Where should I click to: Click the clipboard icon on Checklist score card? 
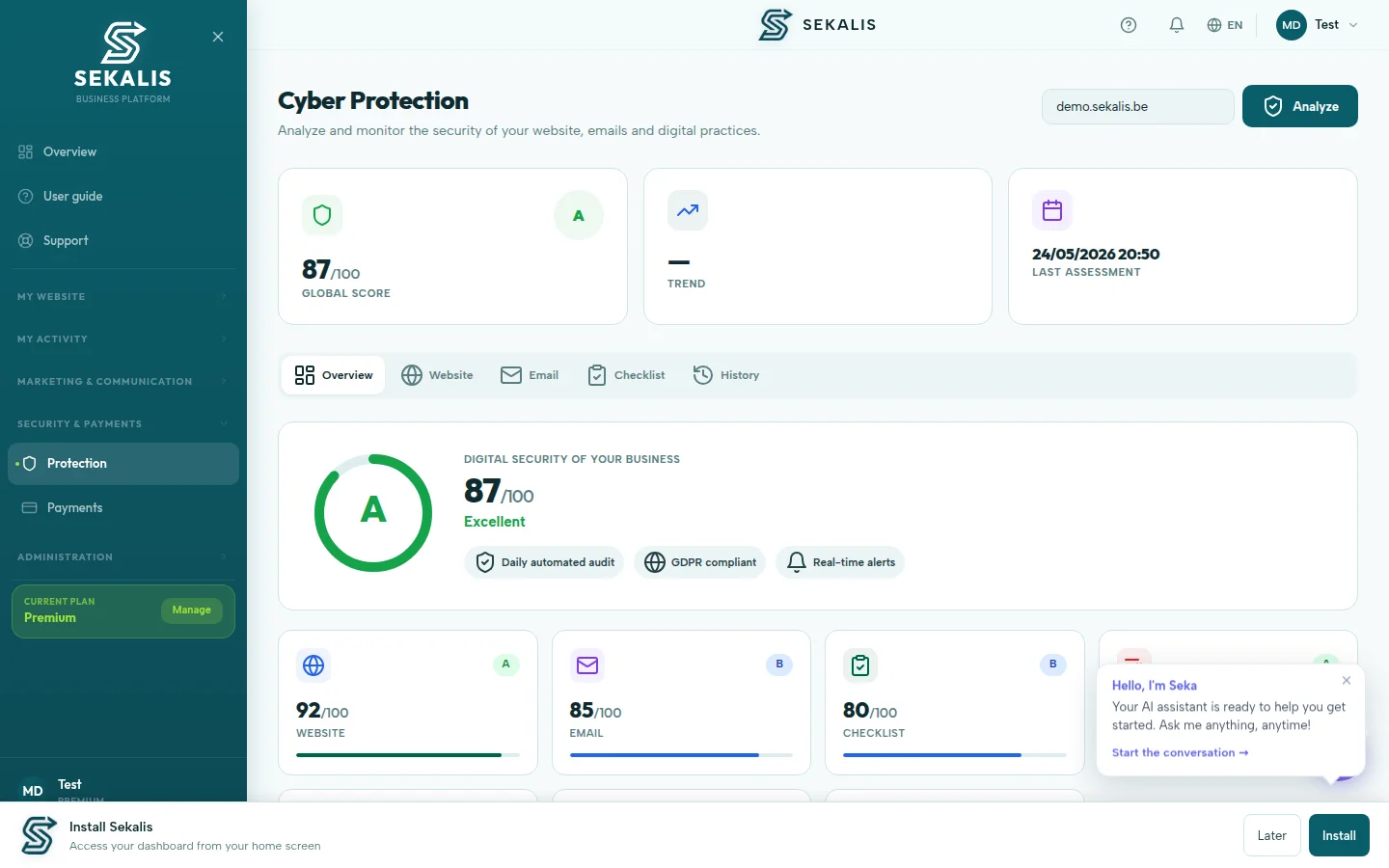[x=860, y=665]
